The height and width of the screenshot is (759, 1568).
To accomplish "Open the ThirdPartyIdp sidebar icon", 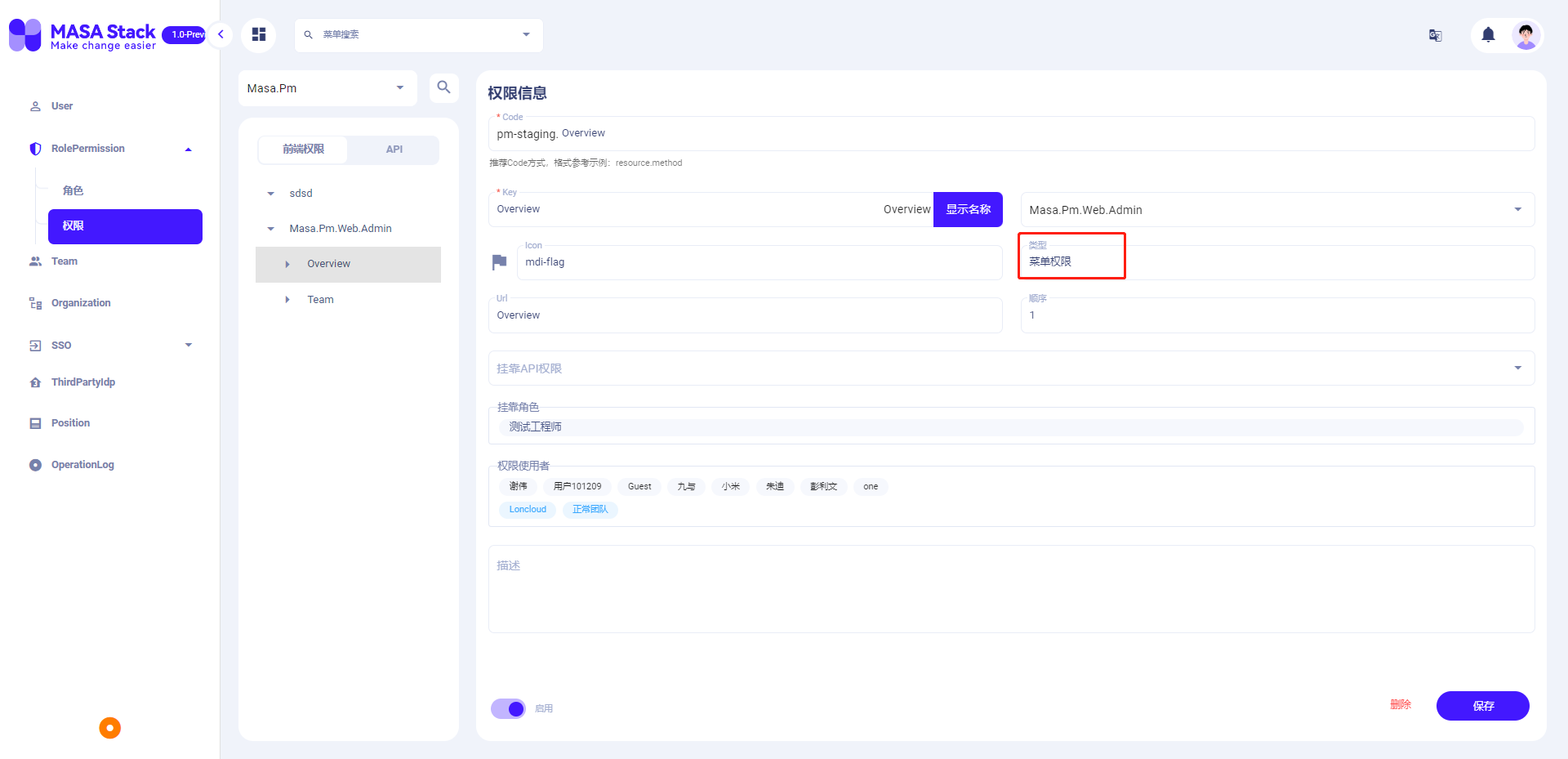I will [x=34, y=382].
